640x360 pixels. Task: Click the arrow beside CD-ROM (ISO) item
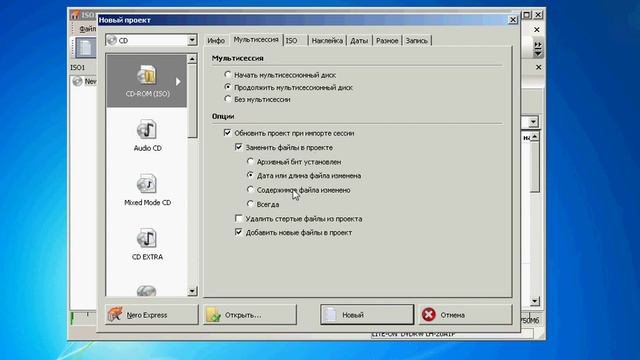click(x=178, y=81)
